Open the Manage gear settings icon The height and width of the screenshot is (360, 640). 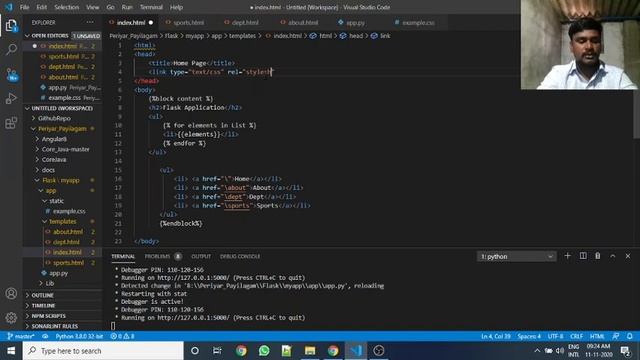[x=11, y=317]
